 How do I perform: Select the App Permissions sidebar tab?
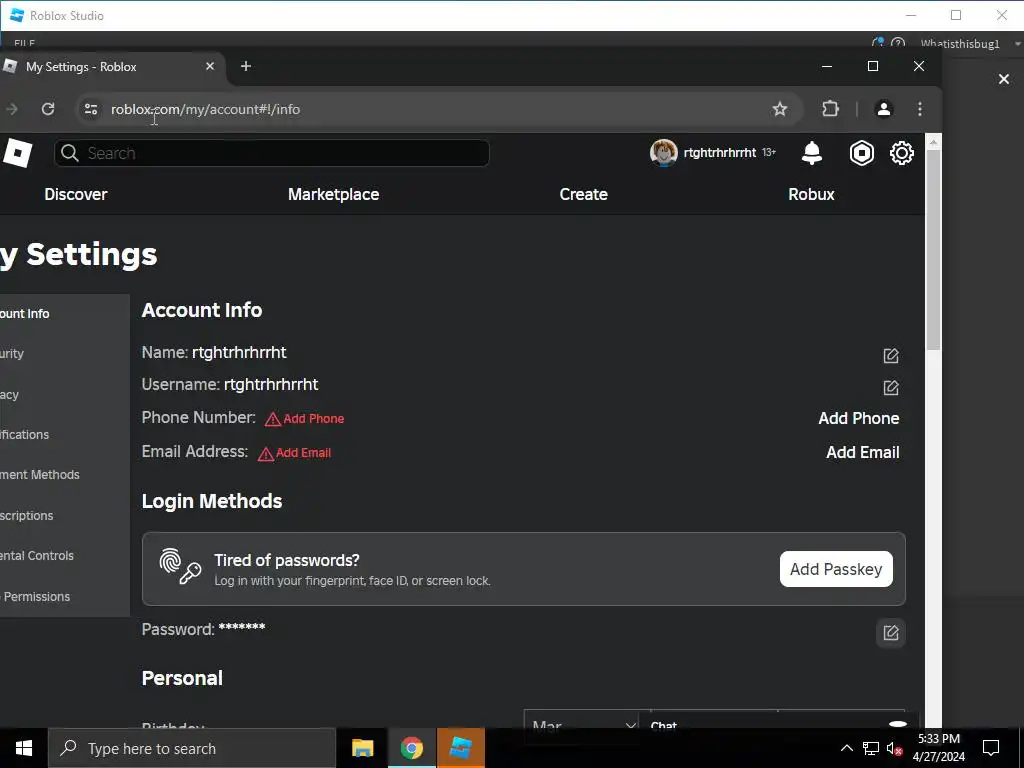65,596
